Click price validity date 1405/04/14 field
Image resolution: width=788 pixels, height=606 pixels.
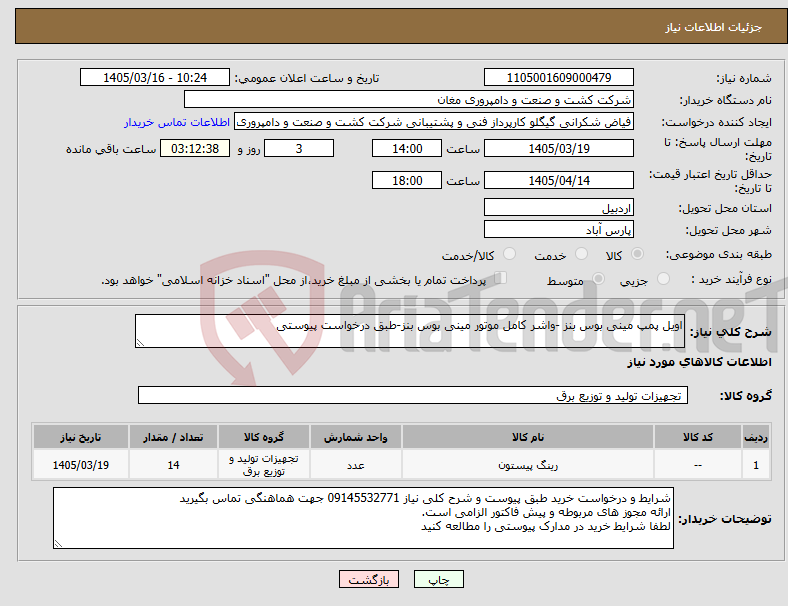(x=558, y=180)
